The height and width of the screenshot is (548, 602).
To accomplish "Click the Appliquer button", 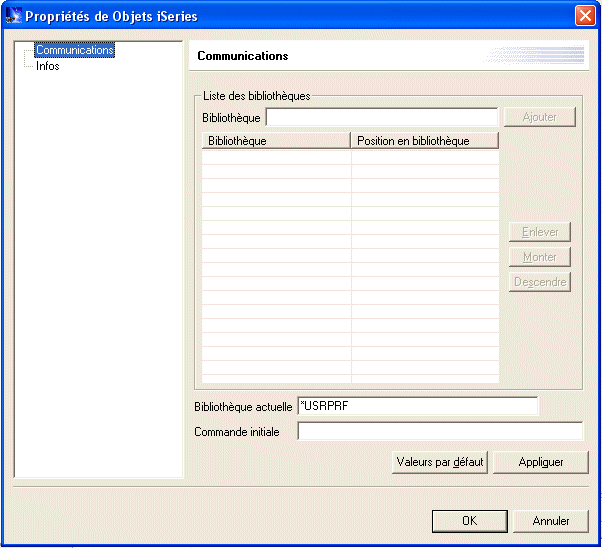I will (x=541, y=462).
